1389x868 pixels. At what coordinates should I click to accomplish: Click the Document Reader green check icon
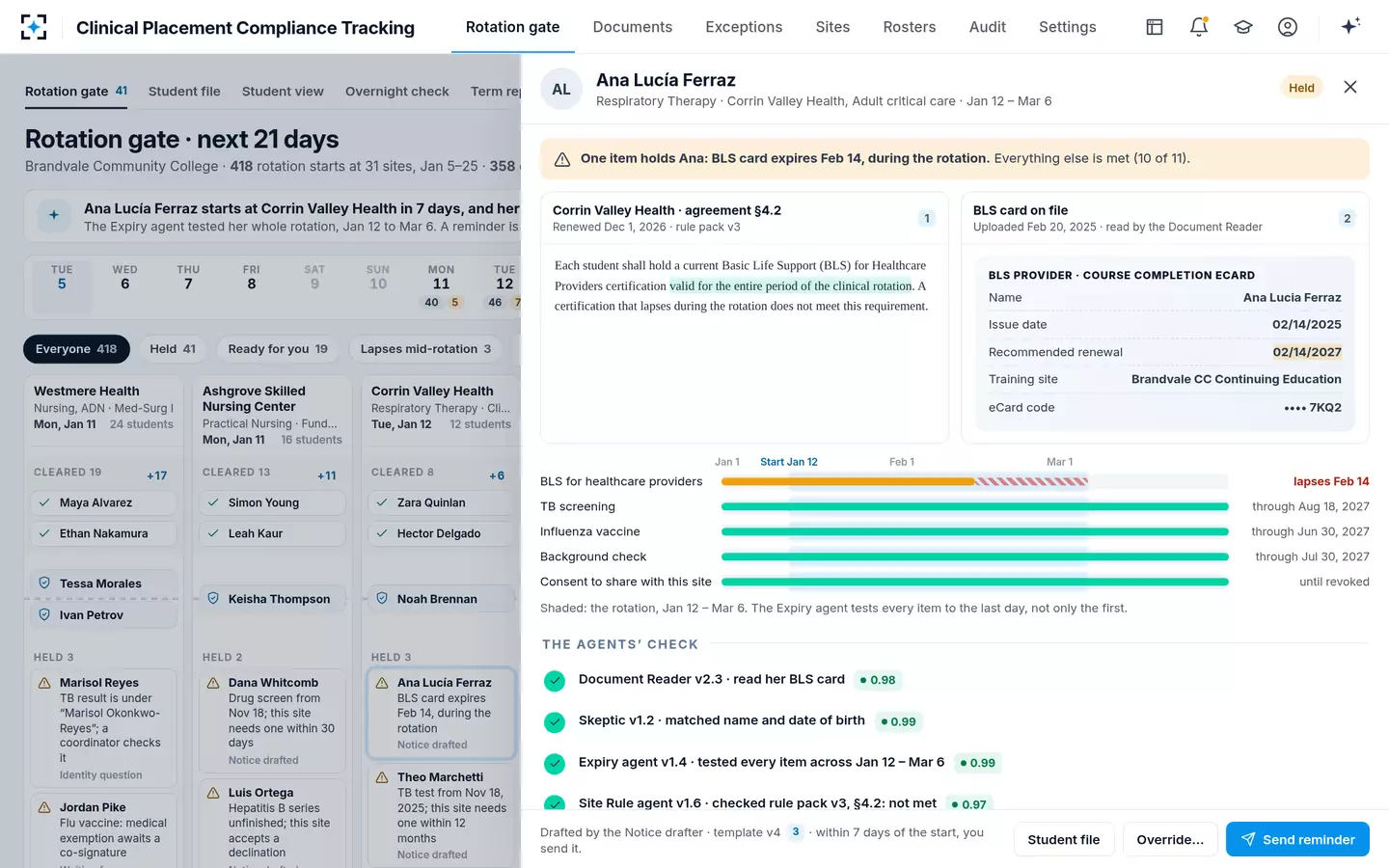[x=555, y=681]
